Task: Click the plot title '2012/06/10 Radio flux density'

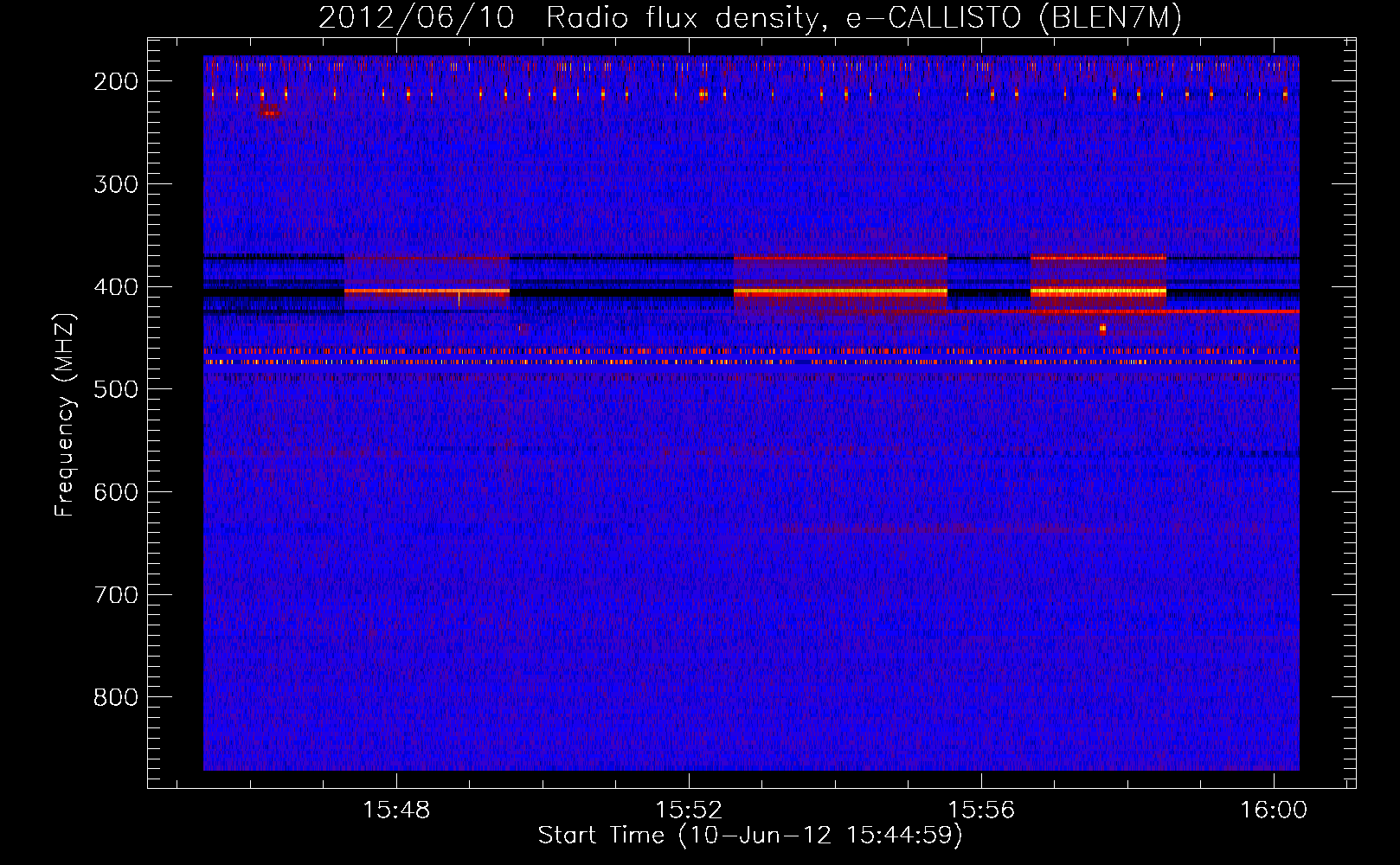Action: (749, 17)
